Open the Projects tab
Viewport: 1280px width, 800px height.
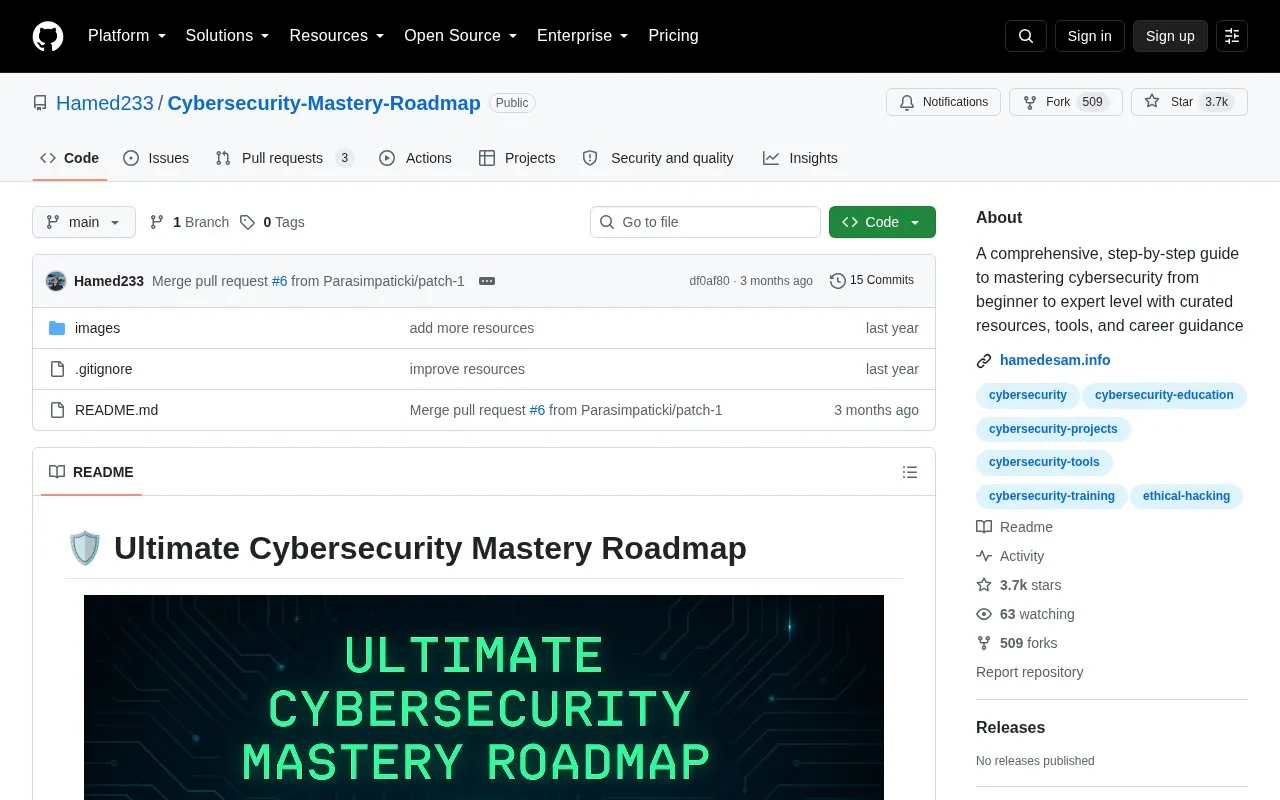[x=517, y=158]
